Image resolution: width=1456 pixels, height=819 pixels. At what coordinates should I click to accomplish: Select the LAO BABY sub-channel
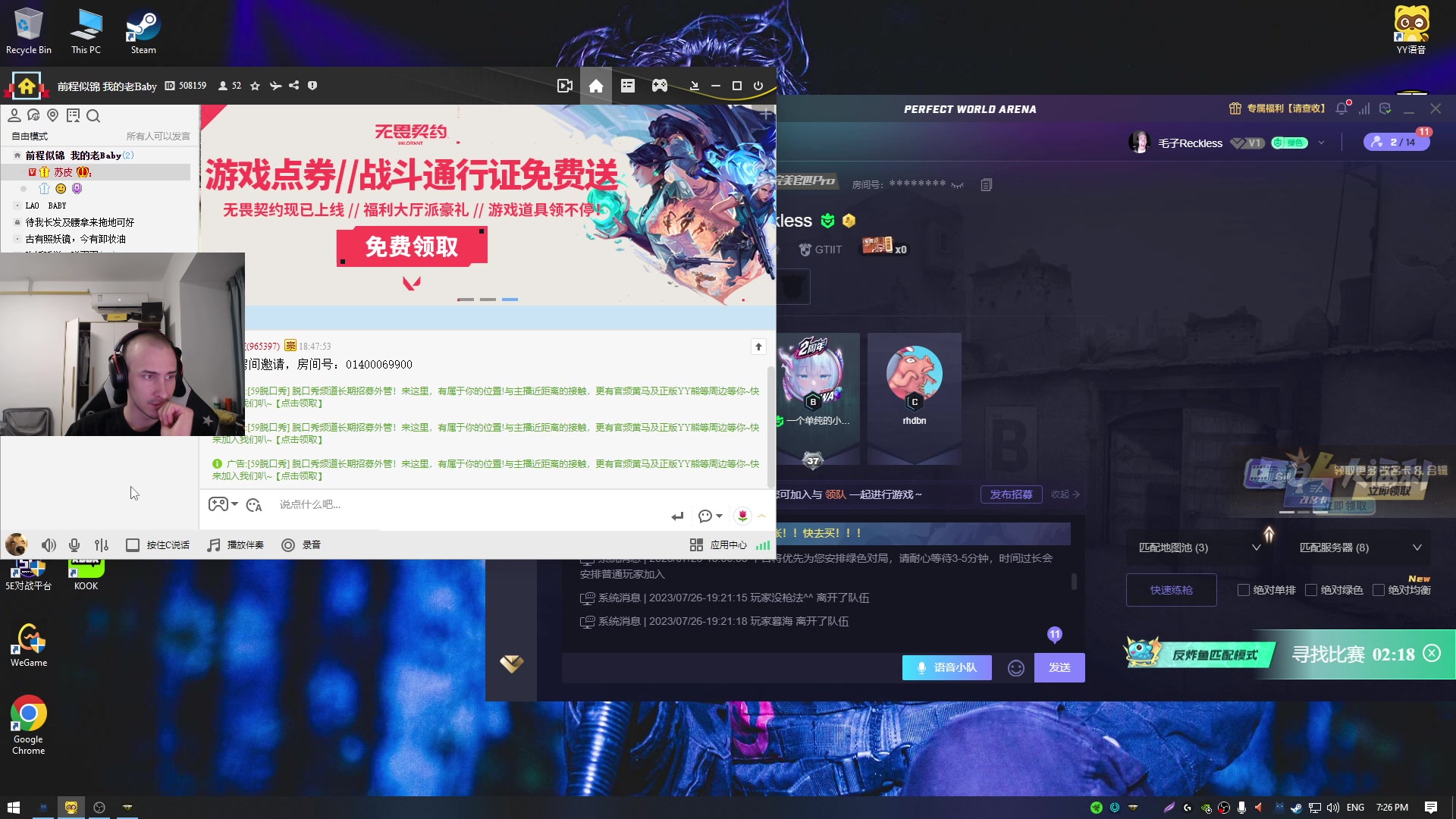coord(45,206)
